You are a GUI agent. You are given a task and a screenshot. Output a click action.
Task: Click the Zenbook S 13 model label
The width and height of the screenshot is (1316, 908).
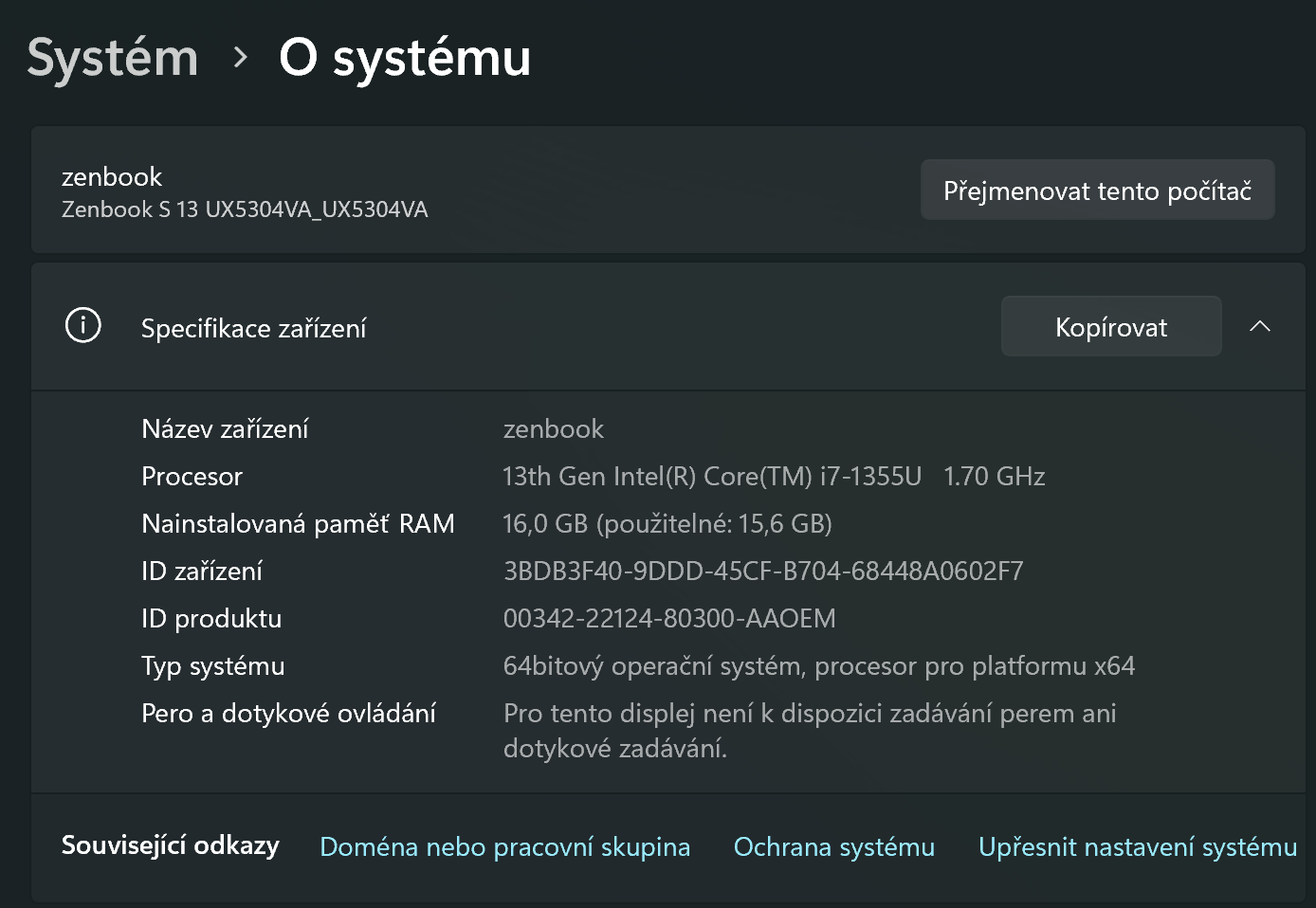click(x=246, y=209)
